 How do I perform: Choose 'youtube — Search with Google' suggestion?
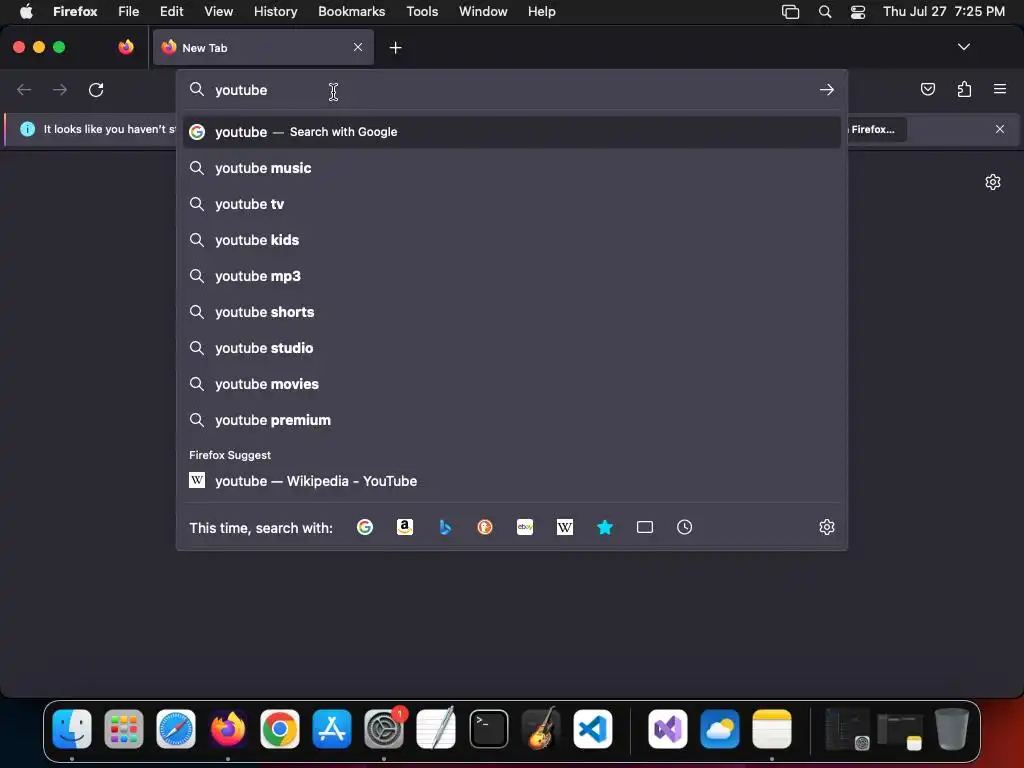coord(512,132)
